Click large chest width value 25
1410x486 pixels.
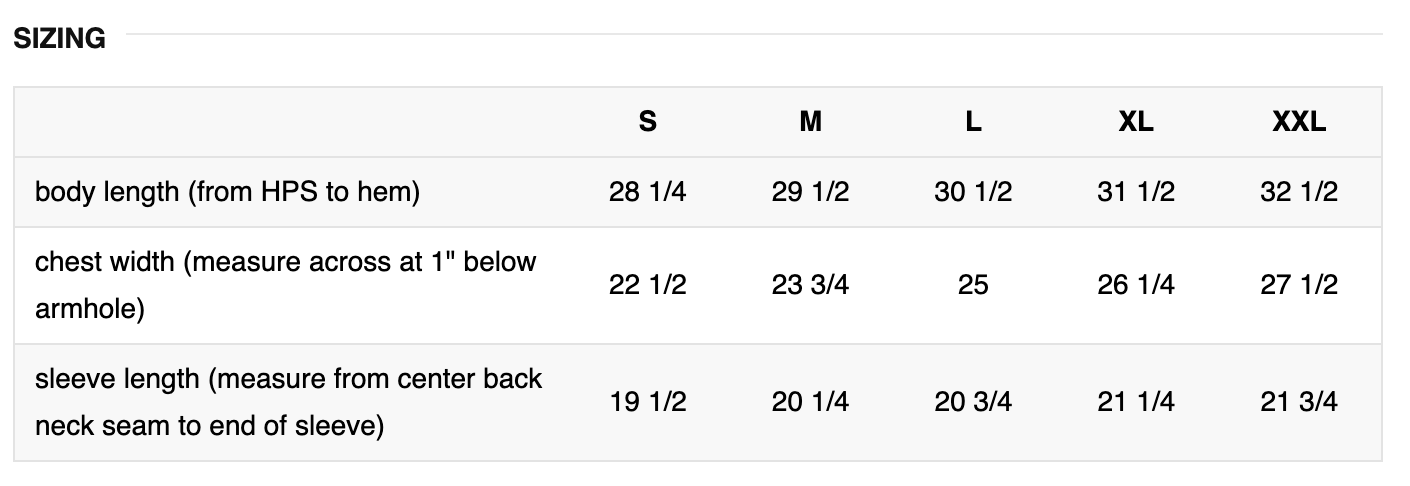973,285
